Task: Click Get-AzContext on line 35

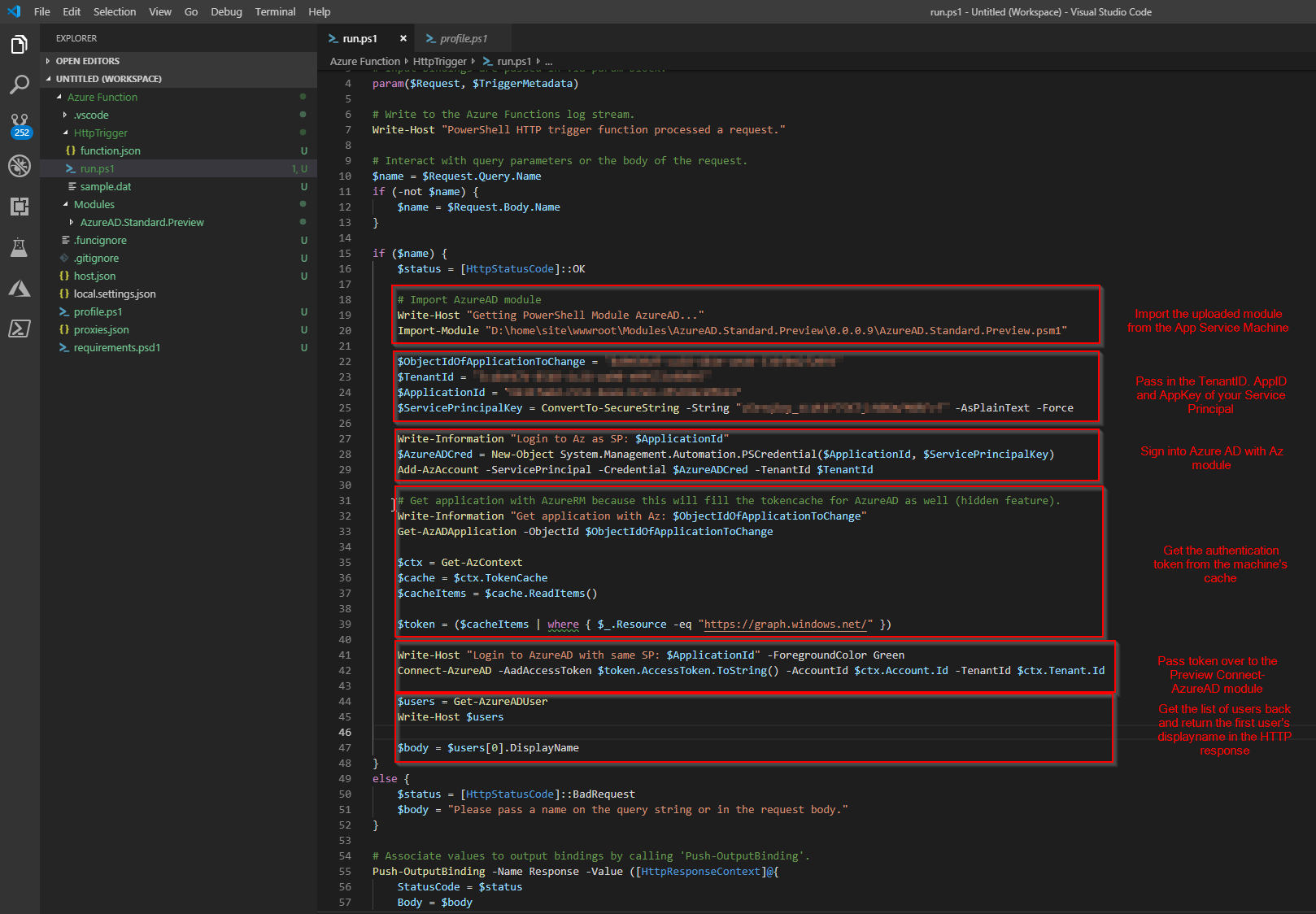Action: tap(482, 562)
